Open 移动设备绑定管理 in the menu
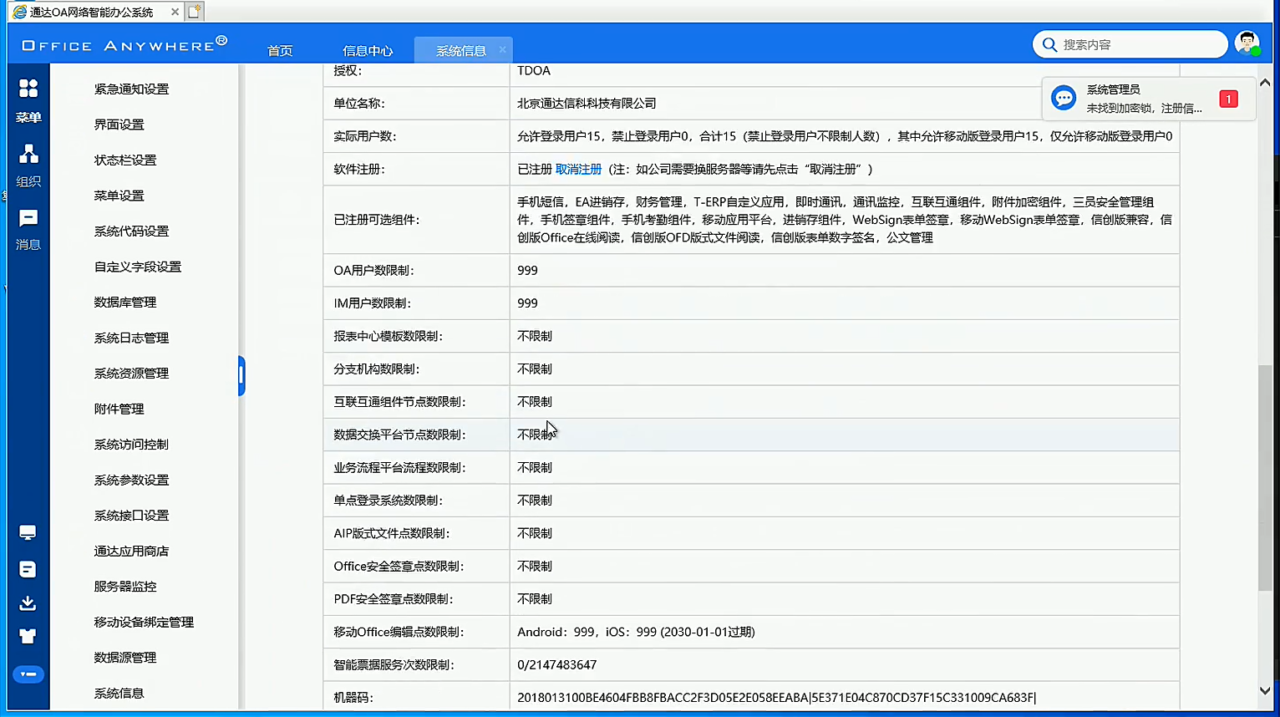 [144, 622]
